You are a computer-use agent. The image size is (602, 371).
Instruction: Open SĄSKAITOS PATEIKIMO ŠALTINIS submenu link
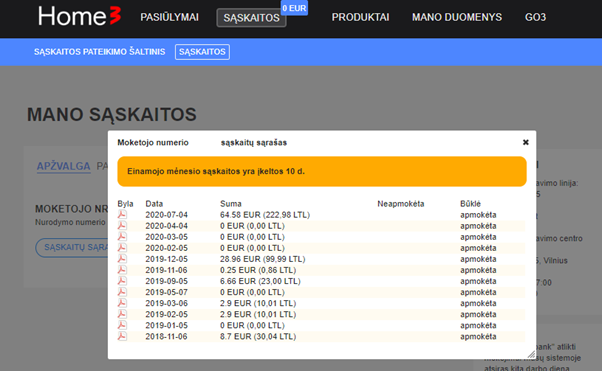click(x=99, y=52)
